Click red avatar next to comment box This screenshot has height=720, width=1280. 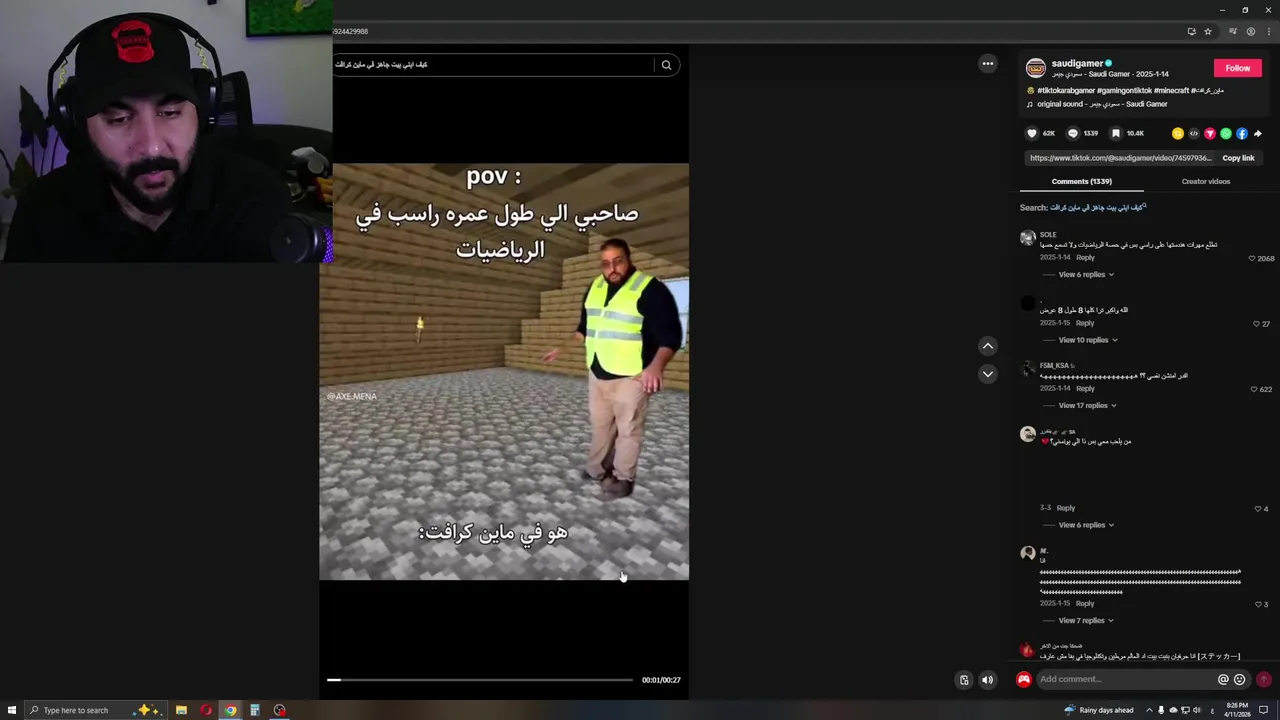pyautogui.click(x=1024, y=680)
